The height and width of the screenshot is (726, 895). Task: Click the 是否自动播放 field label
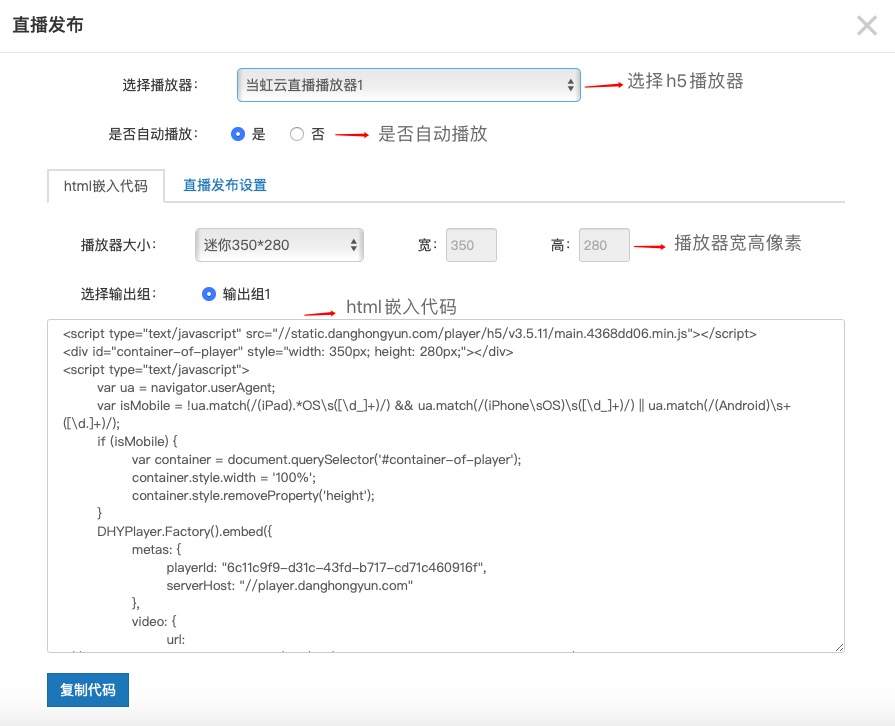(x=154, y=134)
